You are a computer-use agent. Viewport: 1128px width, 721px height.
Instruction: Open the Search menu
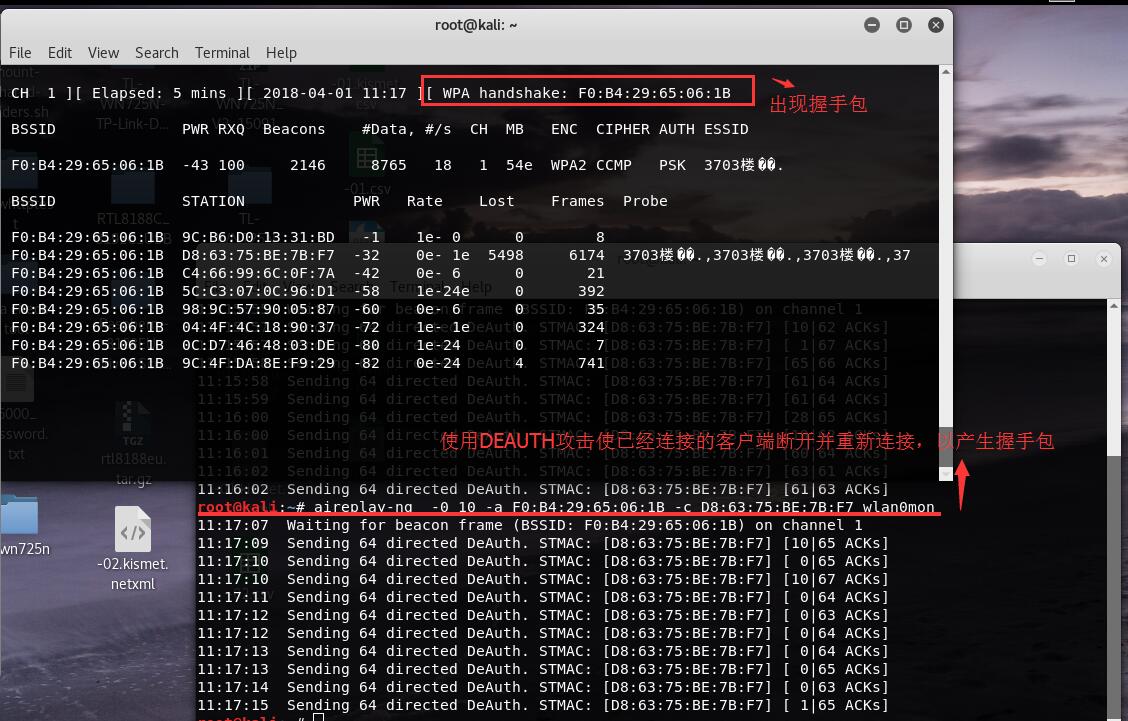(x=157, y=53)
